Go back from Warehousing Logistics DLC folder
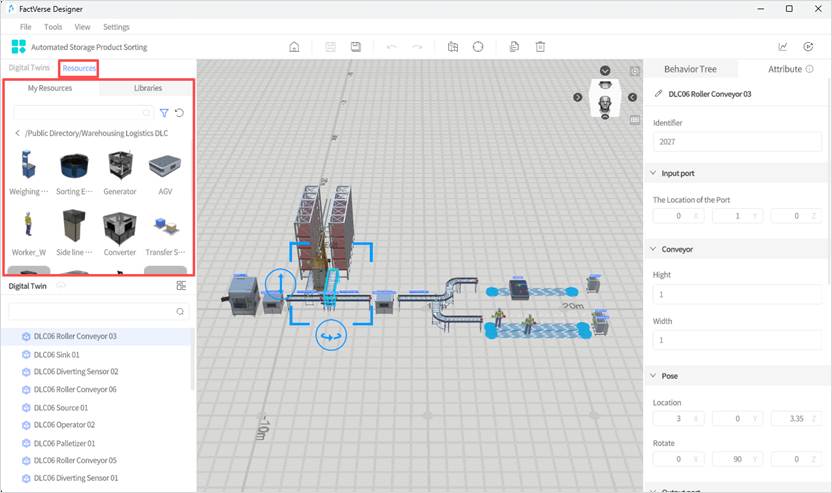Viewport: 832px width, 493px height. (x=17, y=133)
